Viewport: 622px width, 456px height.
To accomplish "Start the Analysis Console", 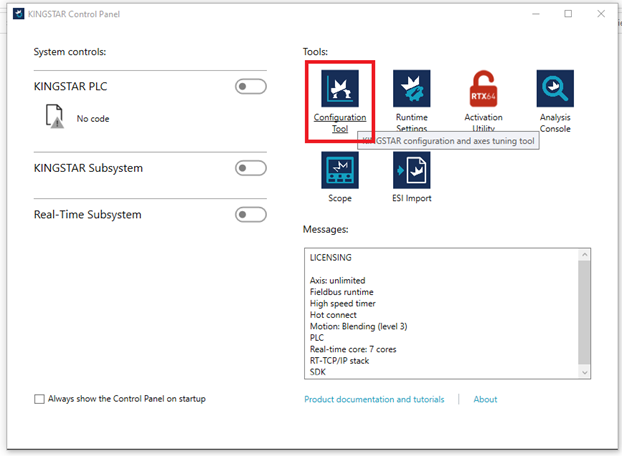I will [555, 89].
